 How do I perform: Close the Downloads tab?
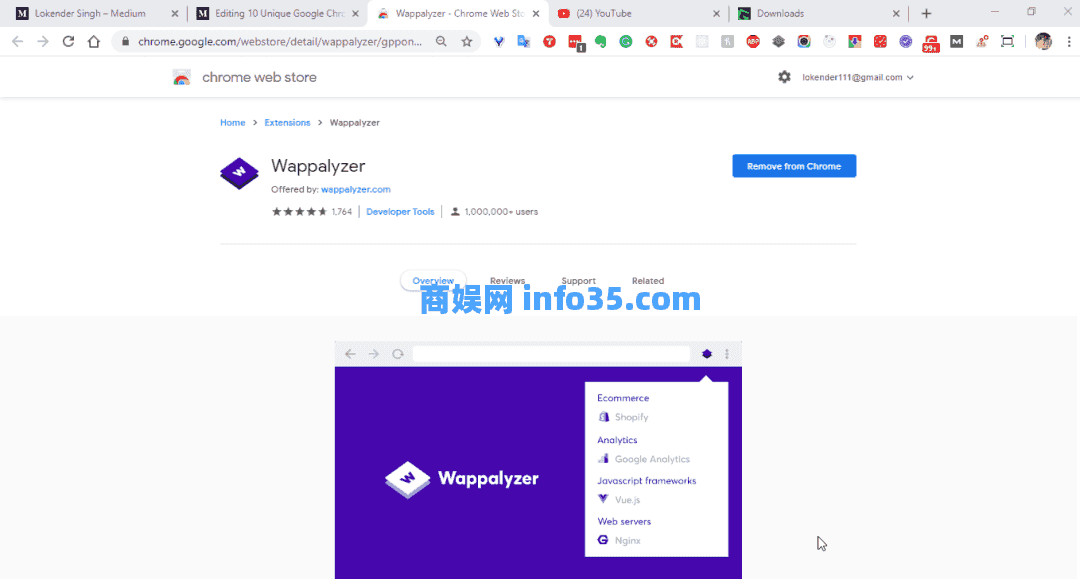(896, 13)
